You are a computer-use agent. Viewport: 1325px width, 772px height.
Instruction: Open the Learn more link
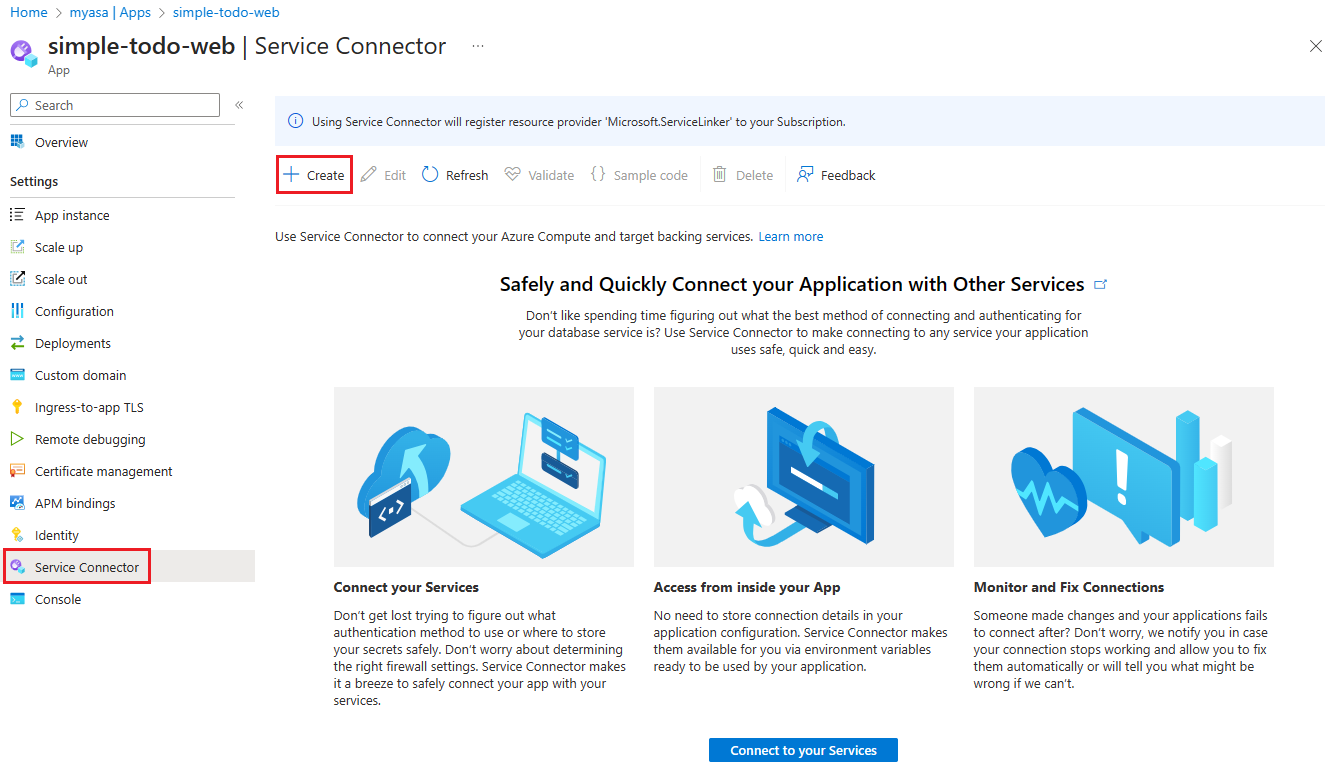pyautogui.click(x=791, y=237)
